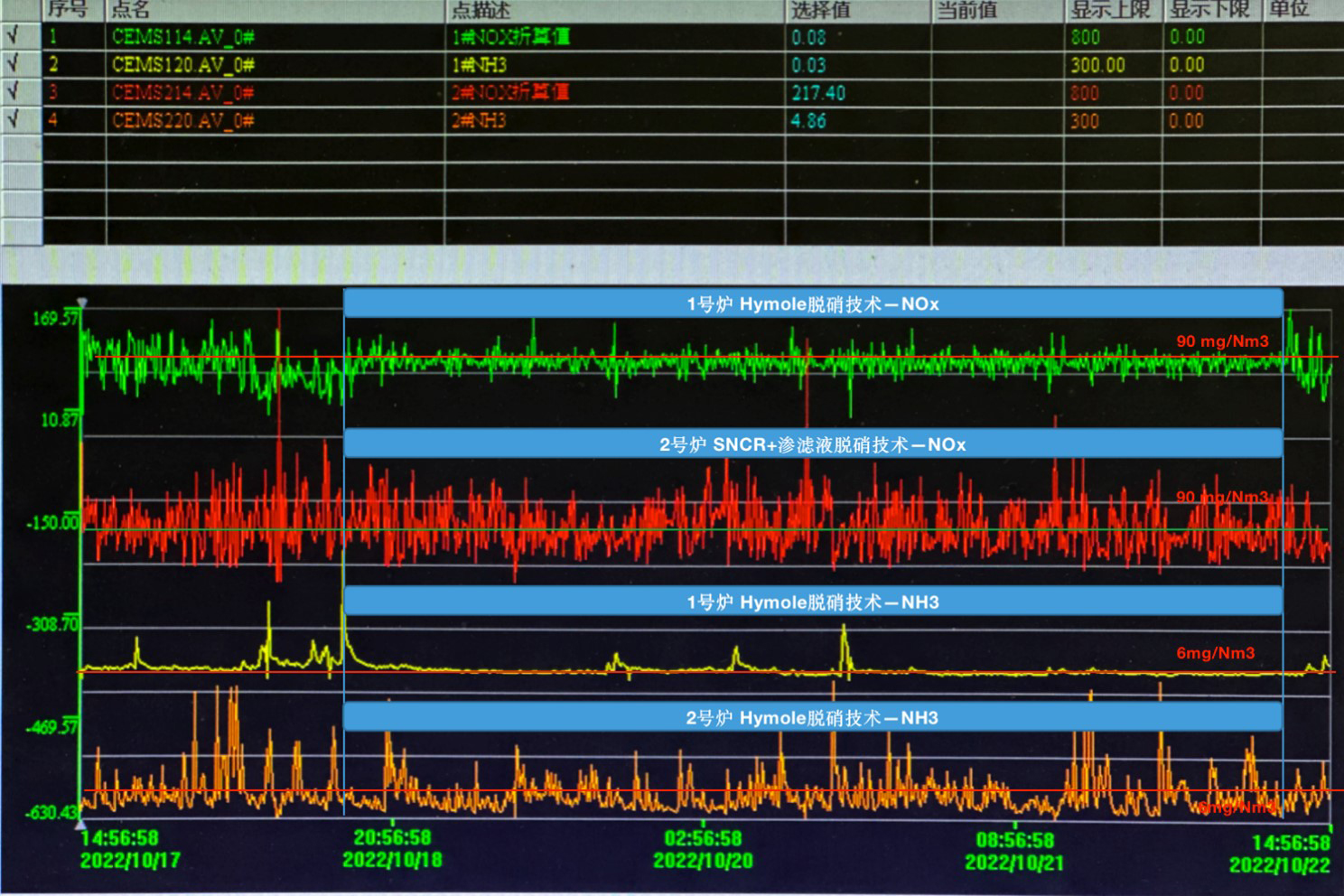Click upper limit 300.00 in CEMS120 row
The image size is (1344, 896).
[x=1097, y=65]
